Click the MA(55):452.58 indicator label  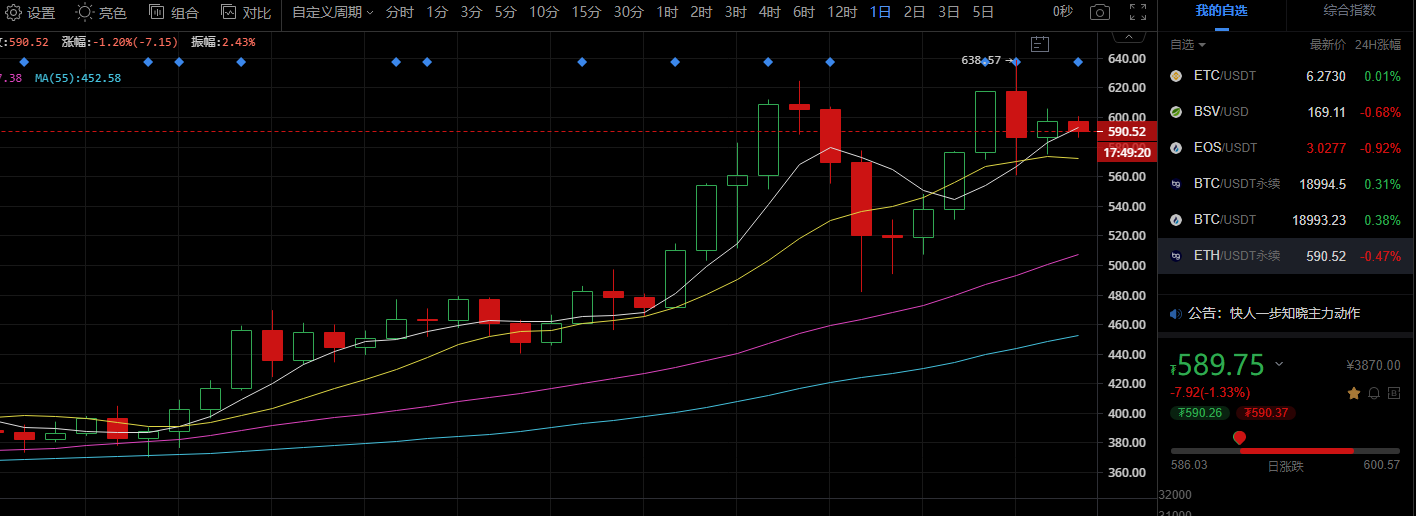(x=78, y=78)
